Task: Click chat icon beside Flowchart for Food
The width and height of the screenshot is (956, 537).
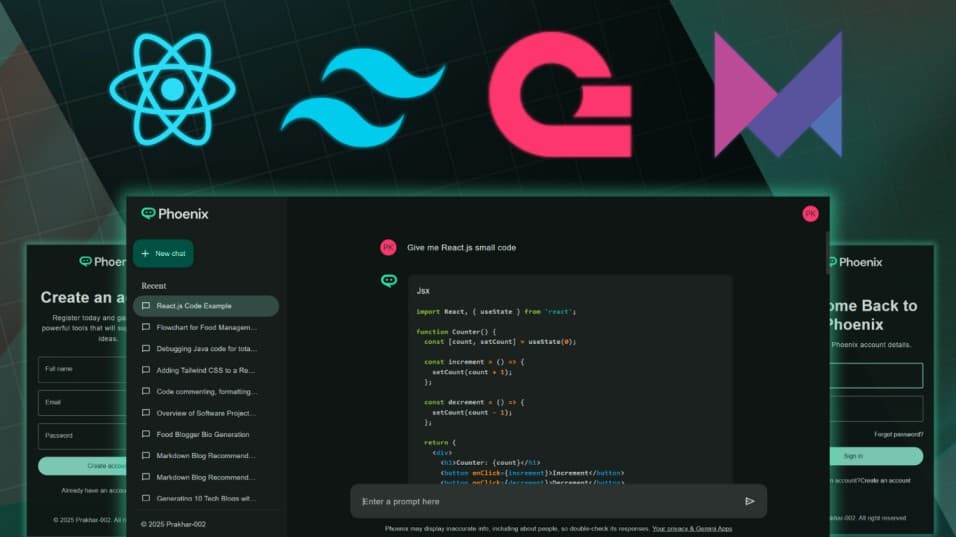Action: pos(146,327)
